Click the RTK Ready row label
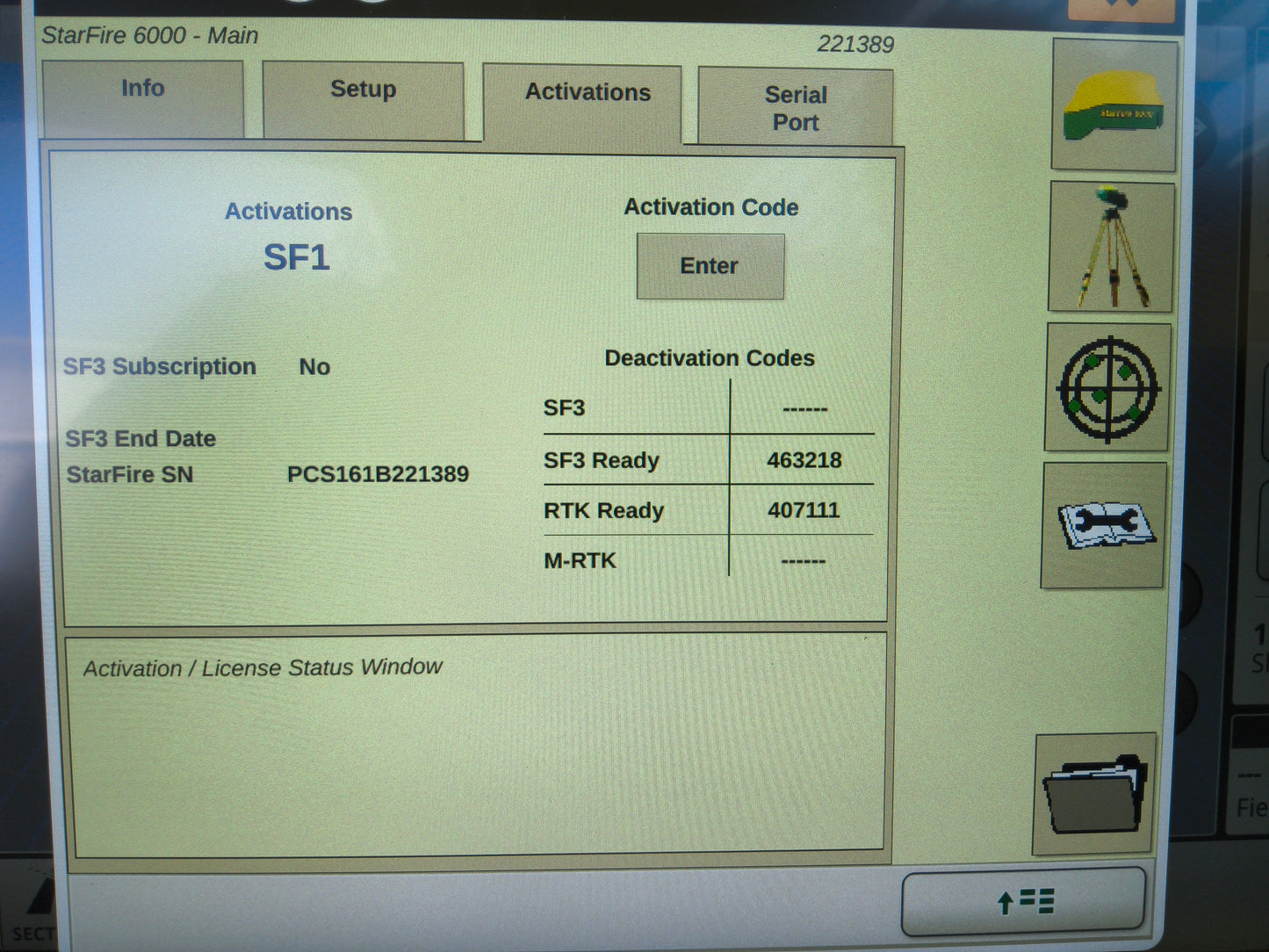1269x952 pixels. (x=603, y=510)
